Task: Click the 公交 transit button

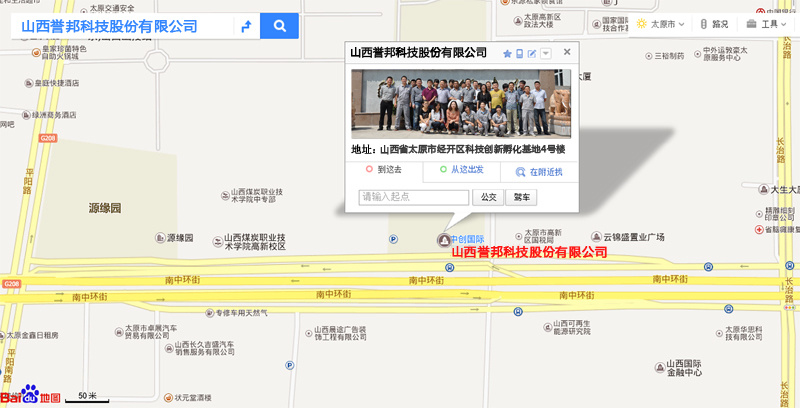Action: click(x=488, y=197)
